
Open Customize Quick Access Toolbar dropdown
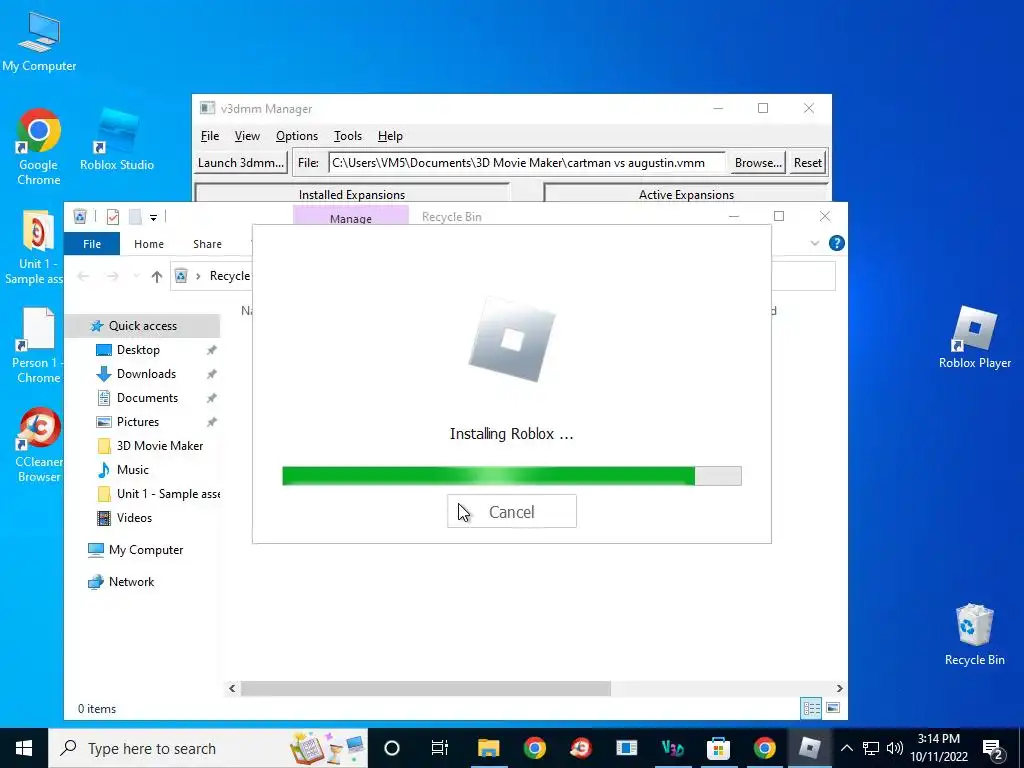pyautogui.click(x=153, y=217)
